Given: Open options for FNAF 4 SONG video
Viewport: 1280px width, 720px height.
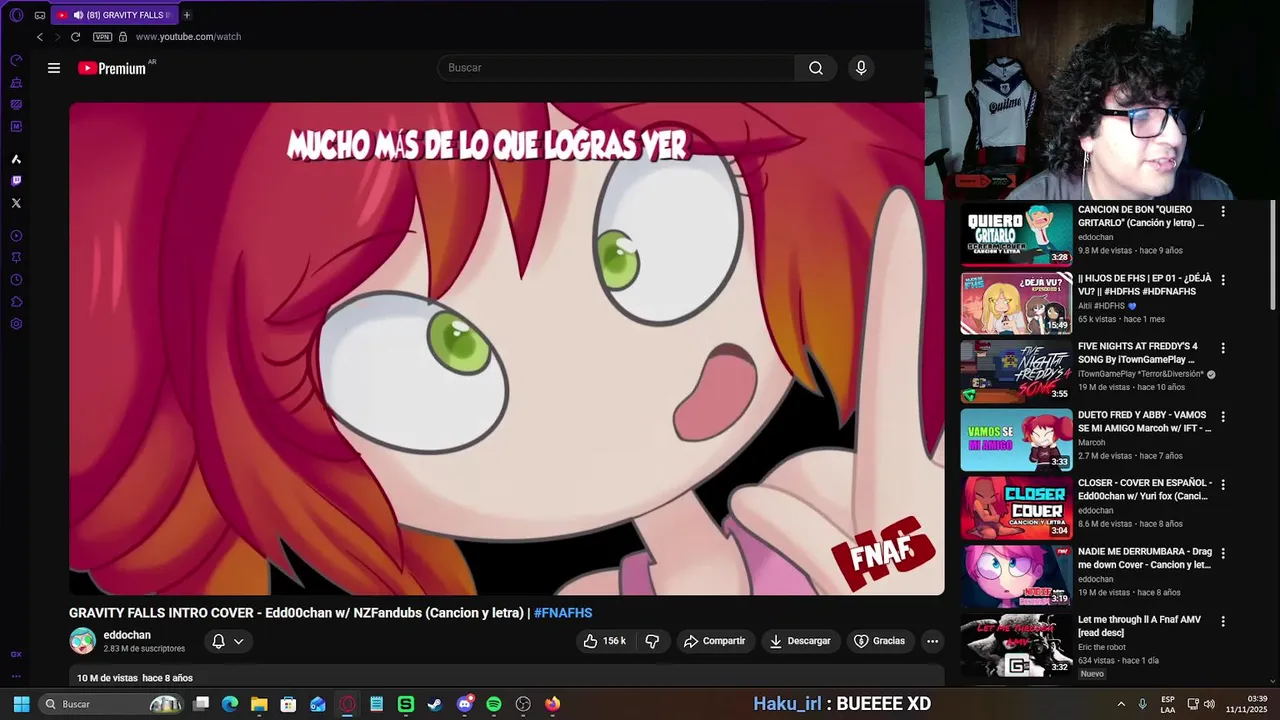Looking at the screenshot, I should pyautogui.click(x=1222, y=348).
